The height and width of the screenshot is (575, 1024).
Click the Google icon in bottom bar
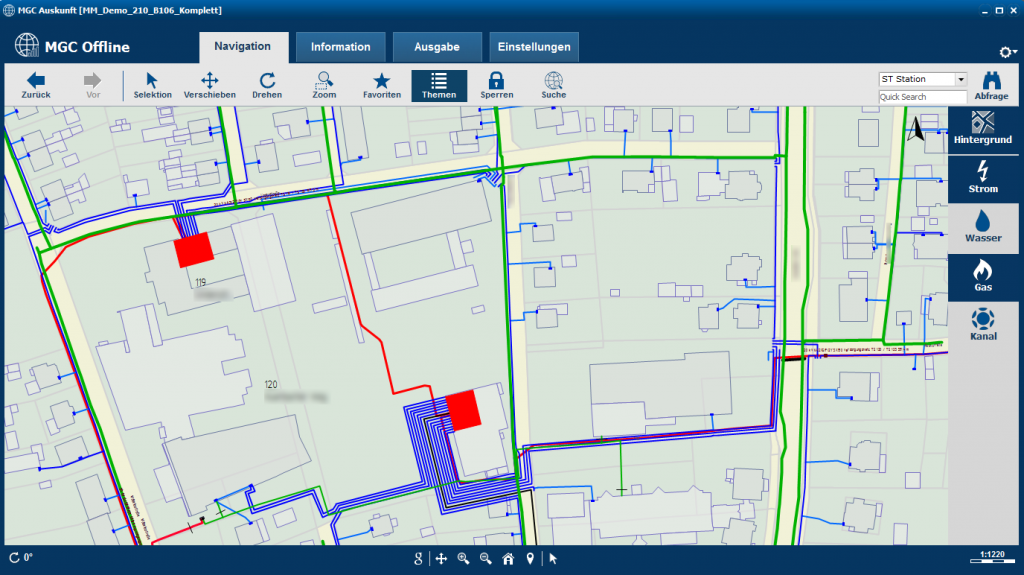tap(419, 559)
